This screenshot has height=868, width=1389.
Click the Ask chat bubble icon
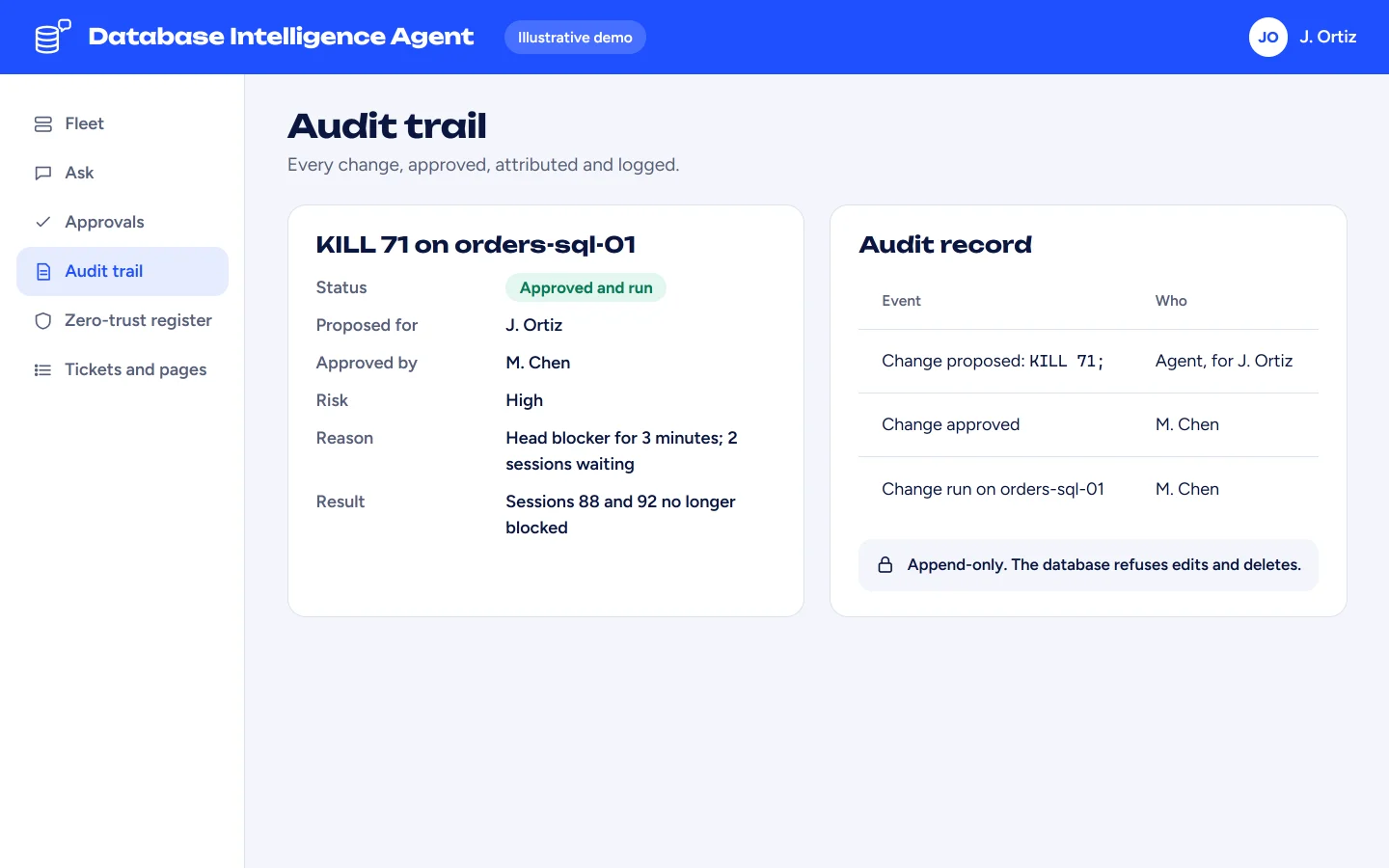[43, 174]
